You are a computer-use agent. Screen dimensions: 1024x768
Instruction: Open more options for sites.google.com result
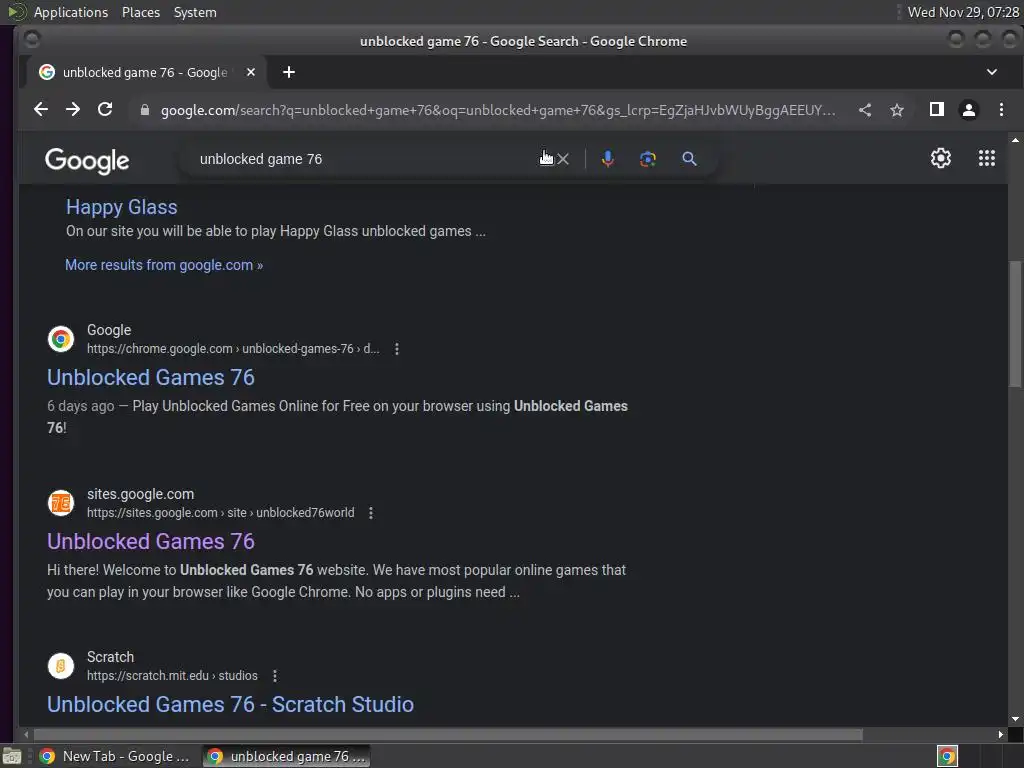[371, 513]
